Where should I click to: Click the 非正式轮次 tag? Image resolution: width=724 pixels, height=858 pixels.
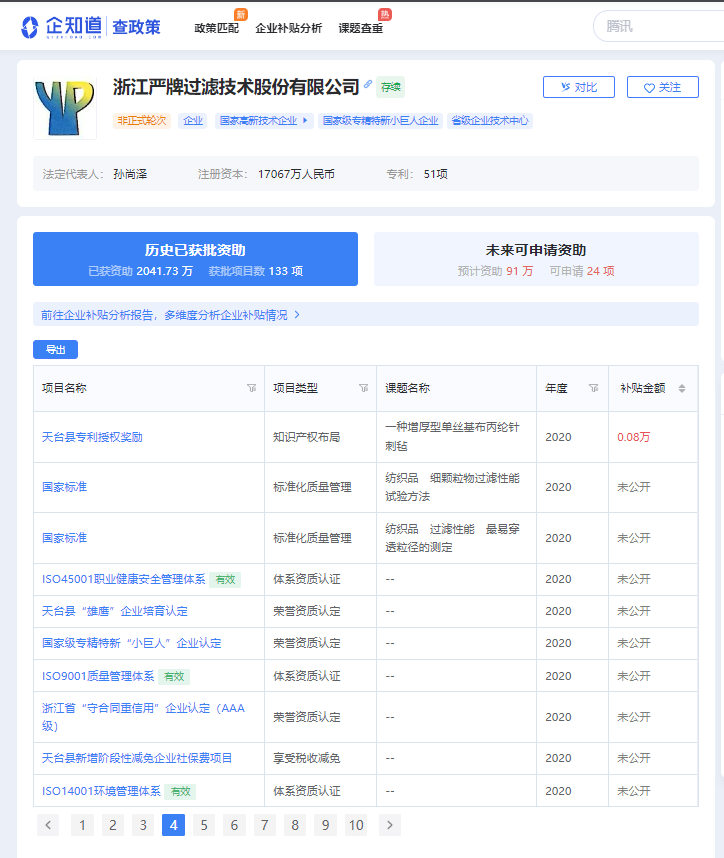[142, 120]
